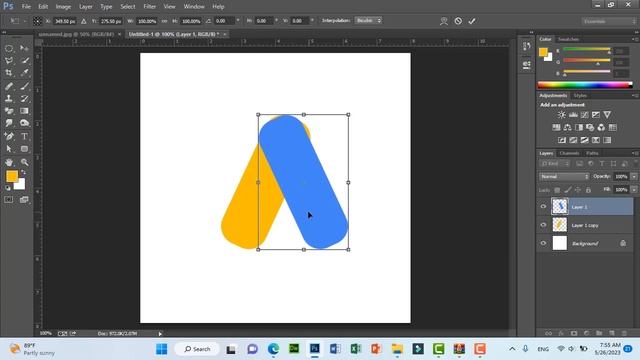Toggle lock all padlock
The image size is (640, 360).
tap(588, 190)
